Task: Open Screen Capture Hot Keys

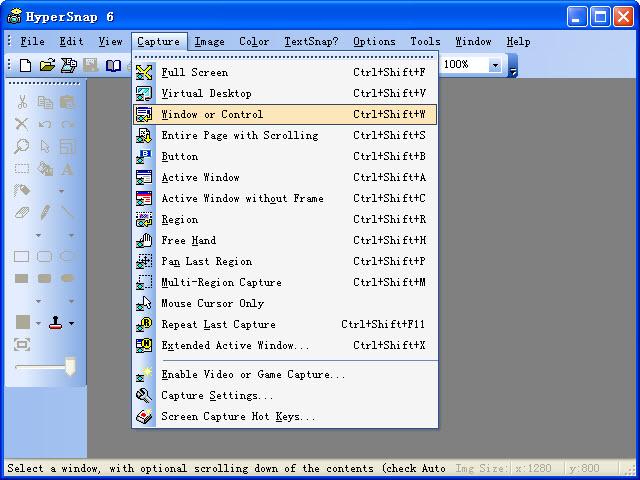Action: click(285, 416)
